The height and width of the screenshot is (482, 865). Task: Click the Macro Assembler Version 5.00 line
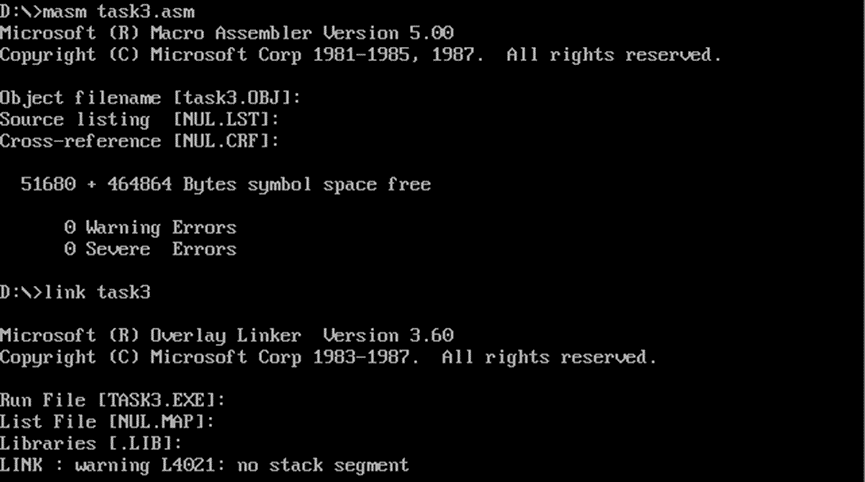coord(227,33)
